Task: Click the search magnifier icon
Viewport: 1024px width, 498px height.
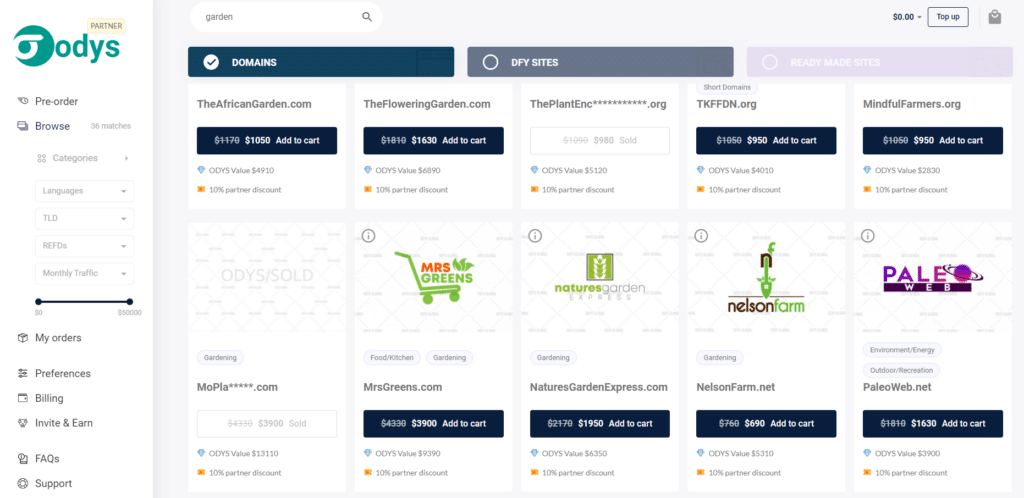Action: coord(366,17)
